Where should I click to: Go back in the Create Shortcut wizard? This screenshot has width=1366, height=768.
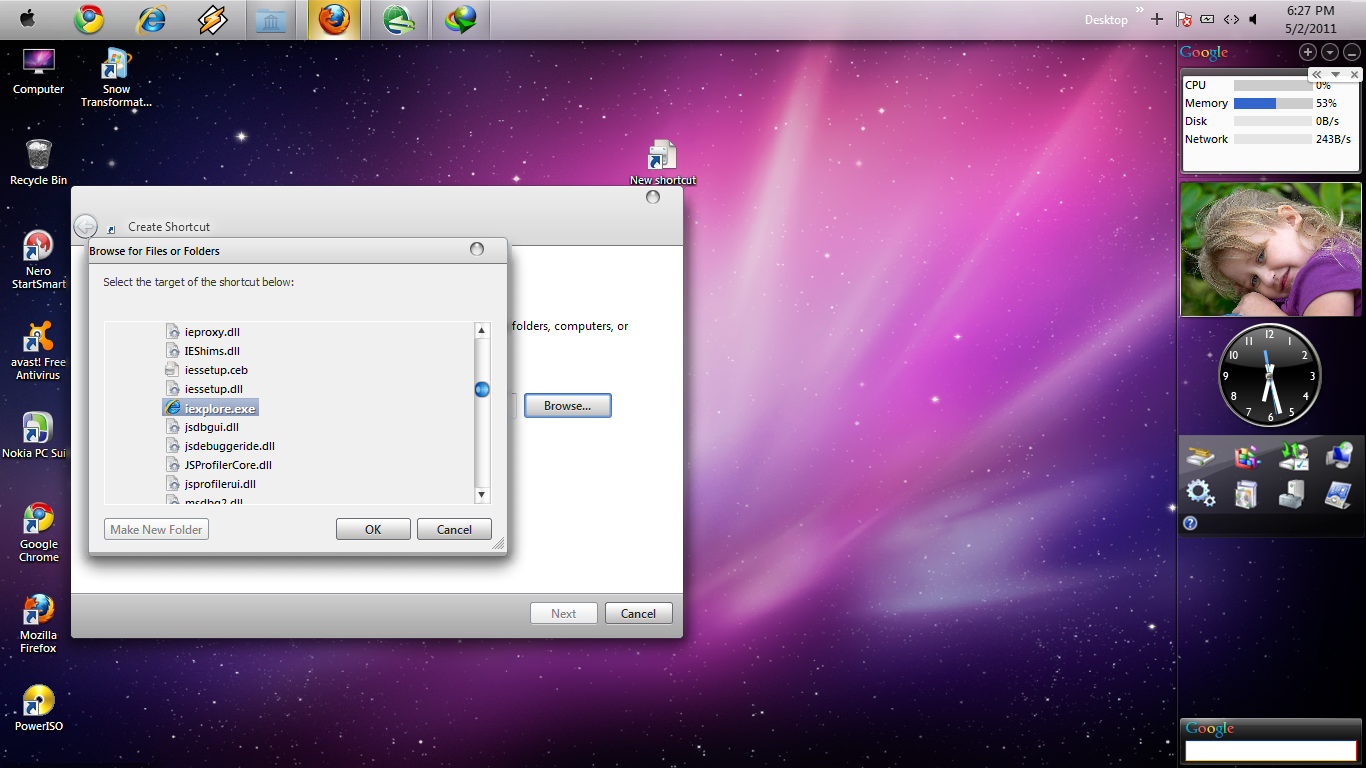[x=86, y=226]
